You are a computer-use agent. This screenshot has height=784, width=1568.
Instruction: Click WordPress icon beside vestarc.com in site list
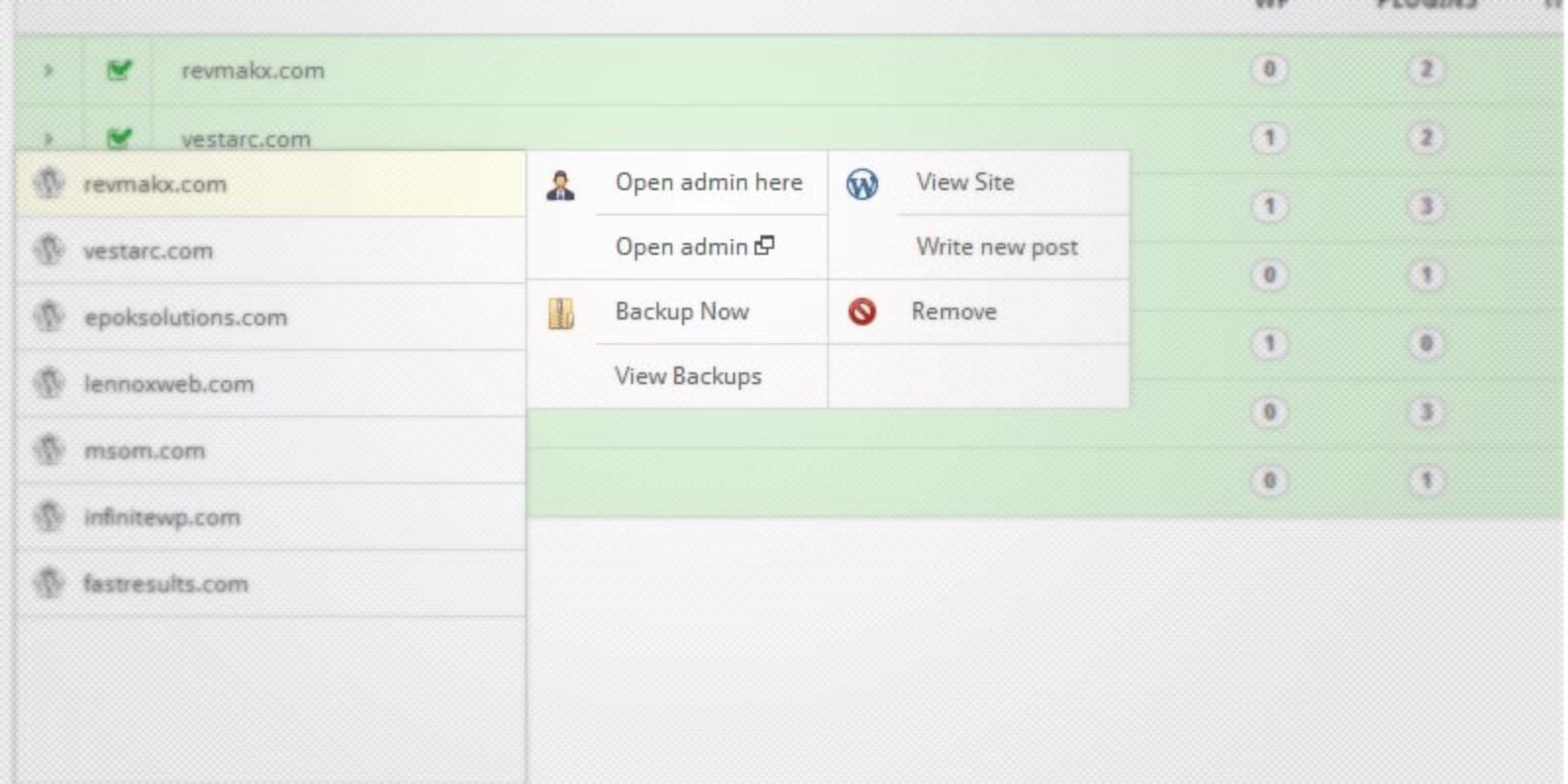point(48,250)
